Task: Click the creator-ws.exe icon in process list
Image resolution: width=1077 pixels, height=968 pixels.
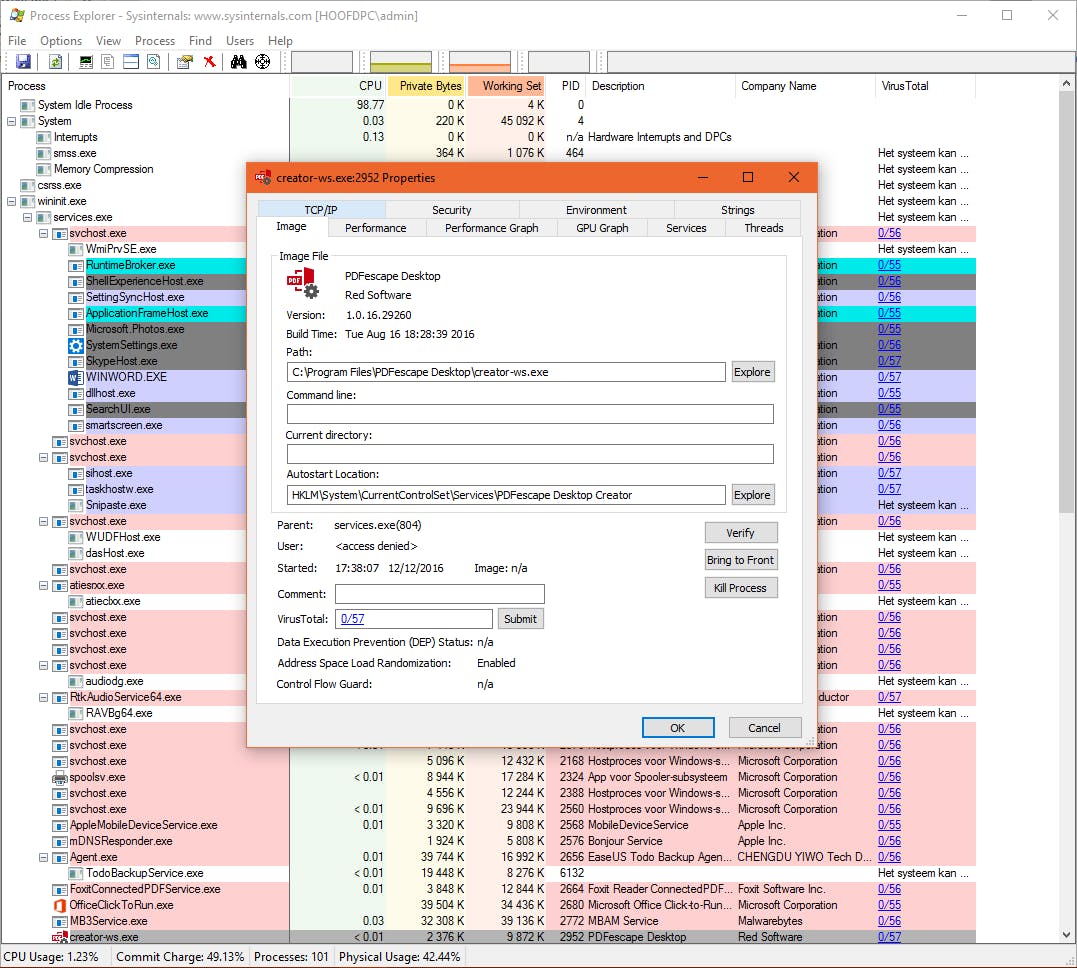Action: (60, 937)
